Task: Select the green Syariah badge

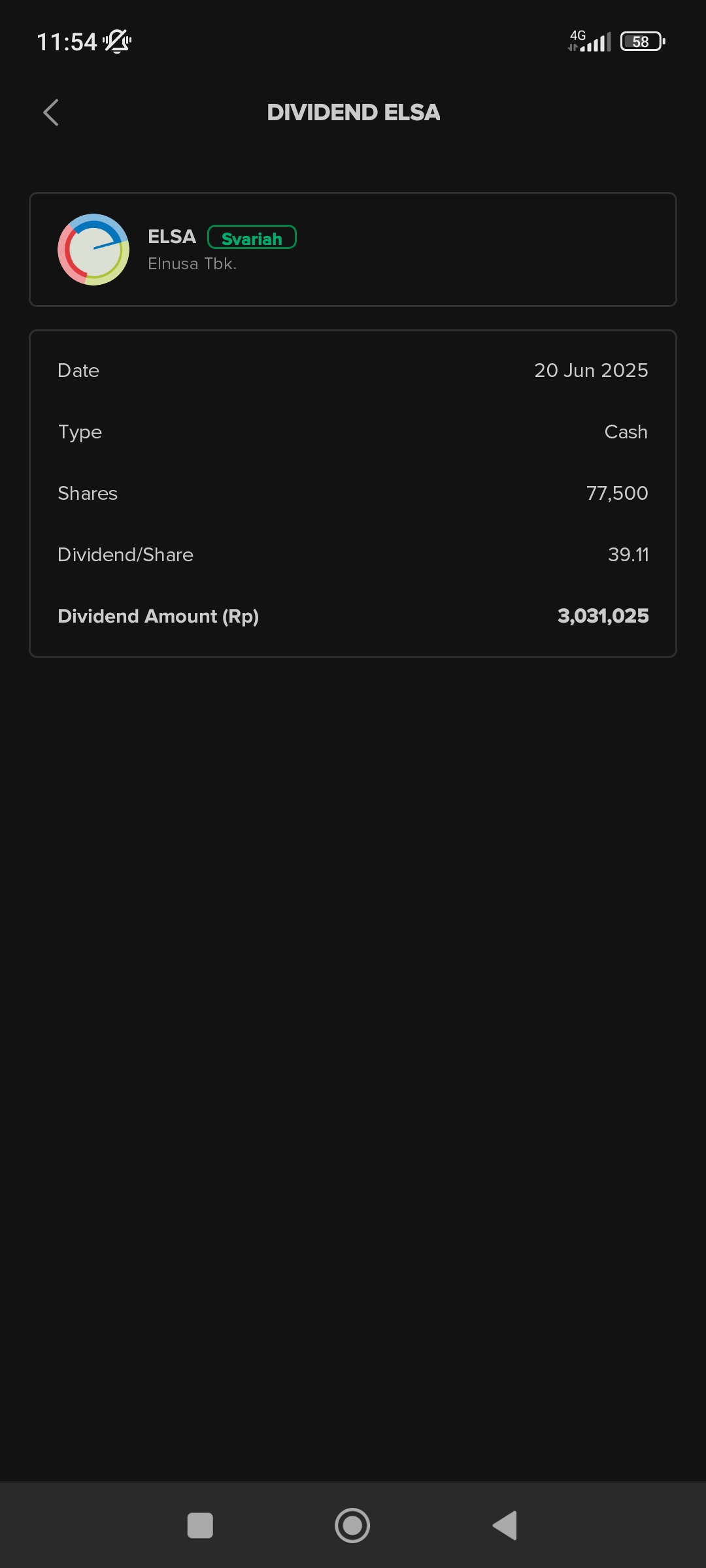Action: (252, 238)
